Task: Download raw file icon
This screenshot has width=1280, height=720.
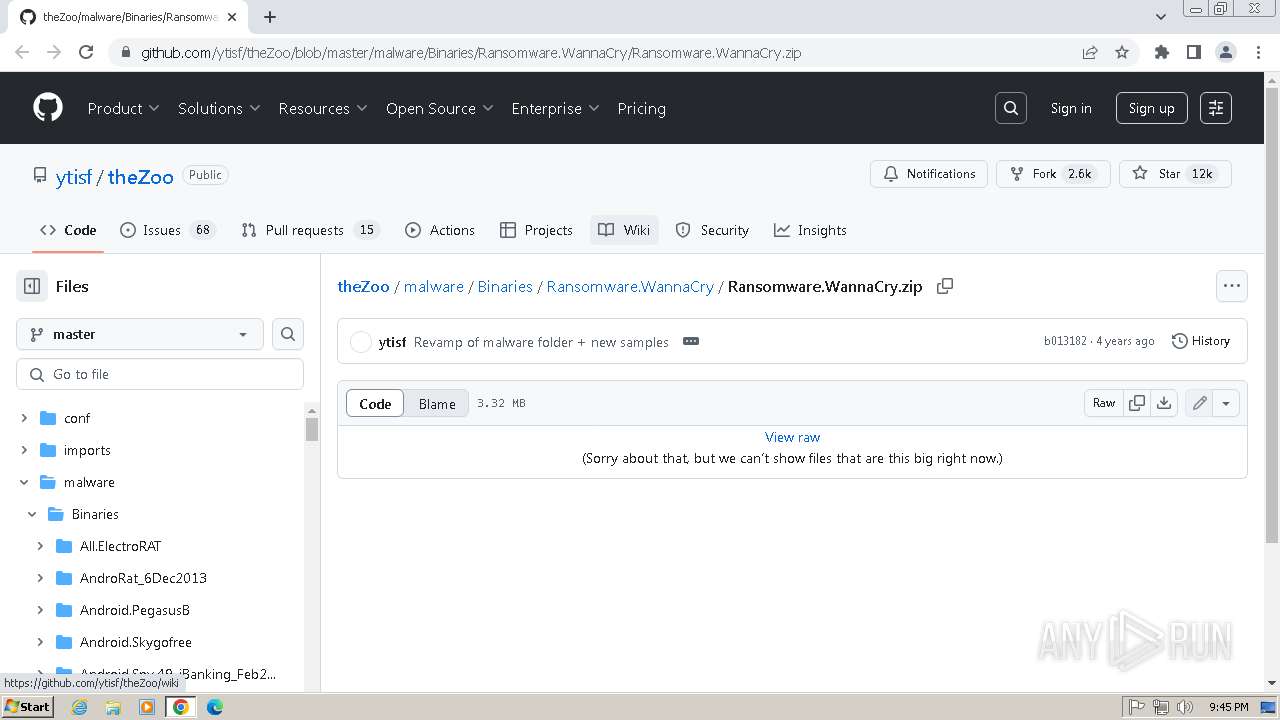Action: 1164,403
